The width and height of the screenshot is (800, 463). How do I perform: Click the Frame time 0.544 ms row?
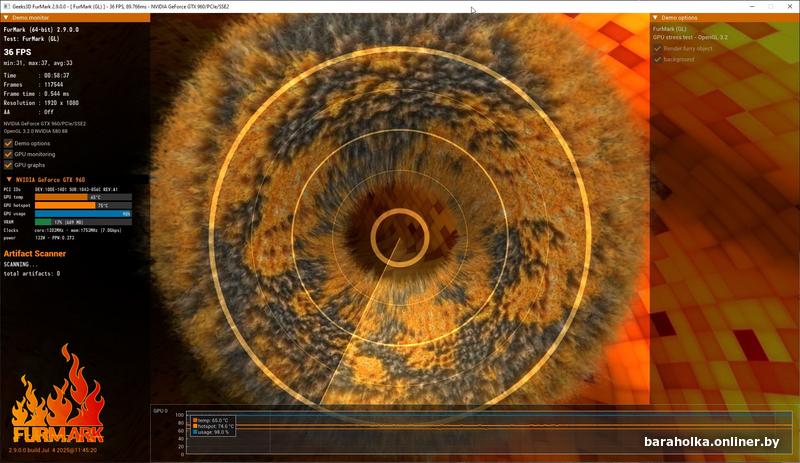click(36, 94)
